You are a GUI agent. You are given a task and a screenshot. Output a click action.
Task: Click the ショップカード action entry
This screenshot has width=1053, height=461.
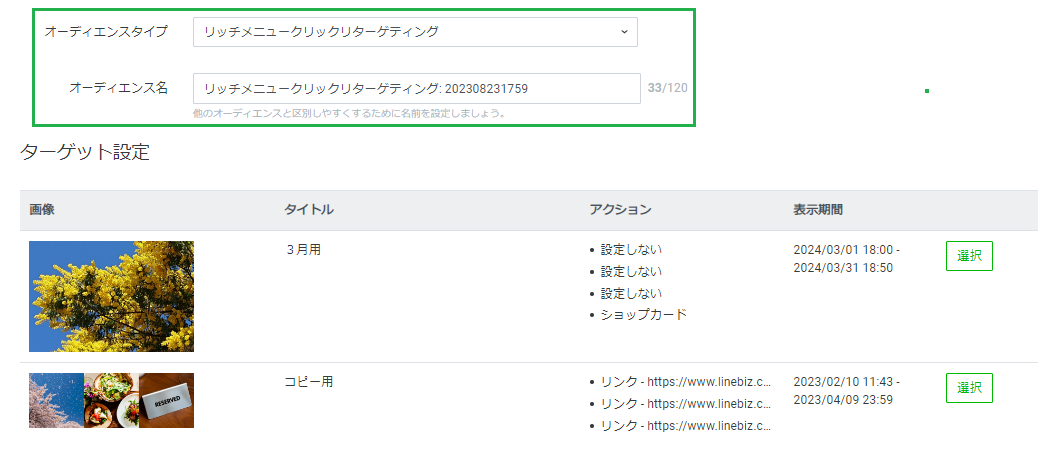pyautogui.click(x=644, y=314)
